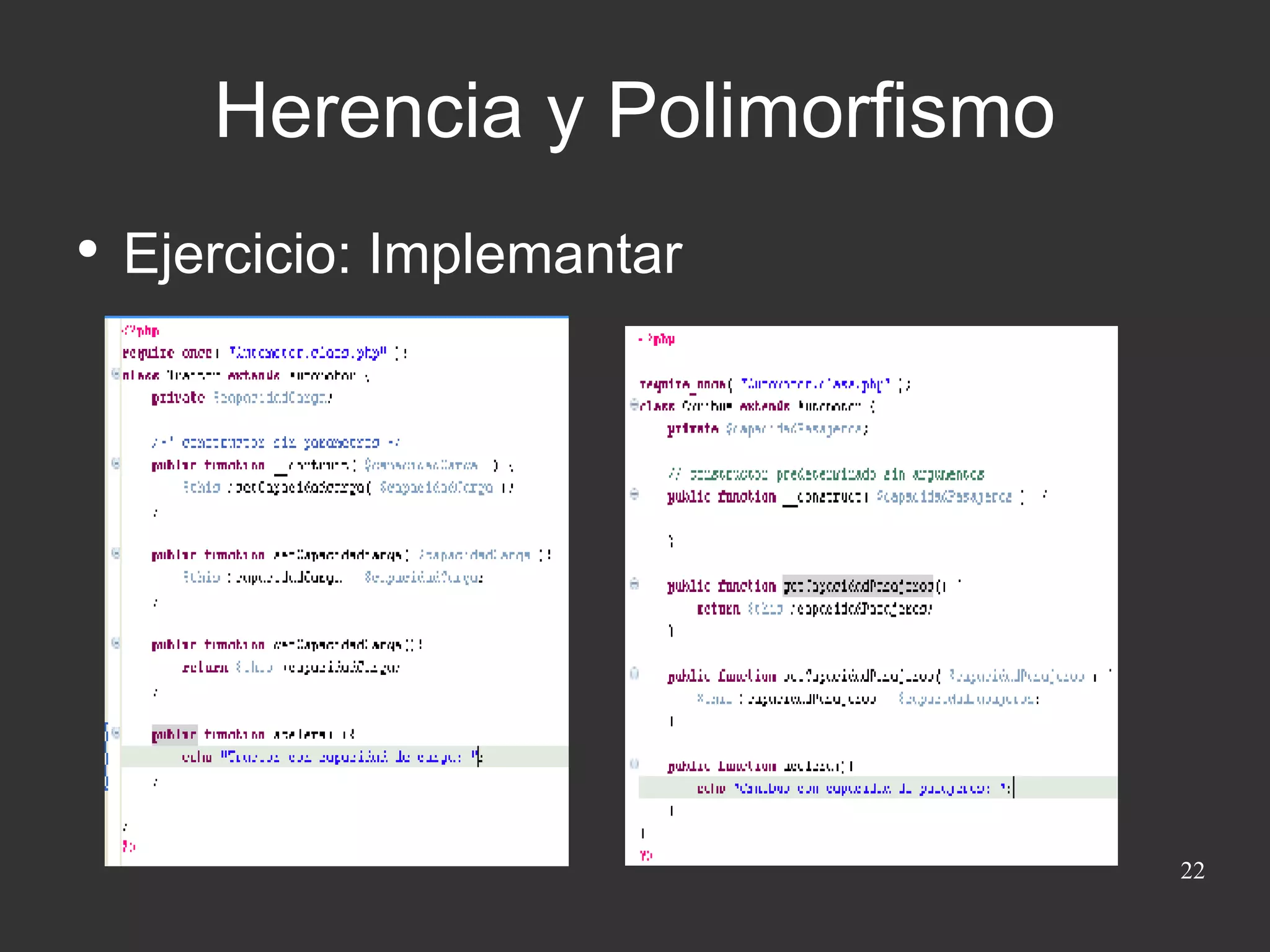Click the closing php tag in right code
Screen dimensions: 1270x952
(646, 855)
